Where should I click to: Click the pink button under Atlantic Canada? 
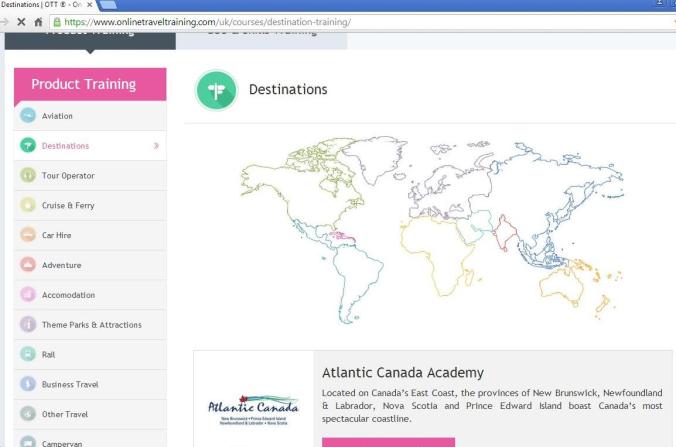point(388,442)
